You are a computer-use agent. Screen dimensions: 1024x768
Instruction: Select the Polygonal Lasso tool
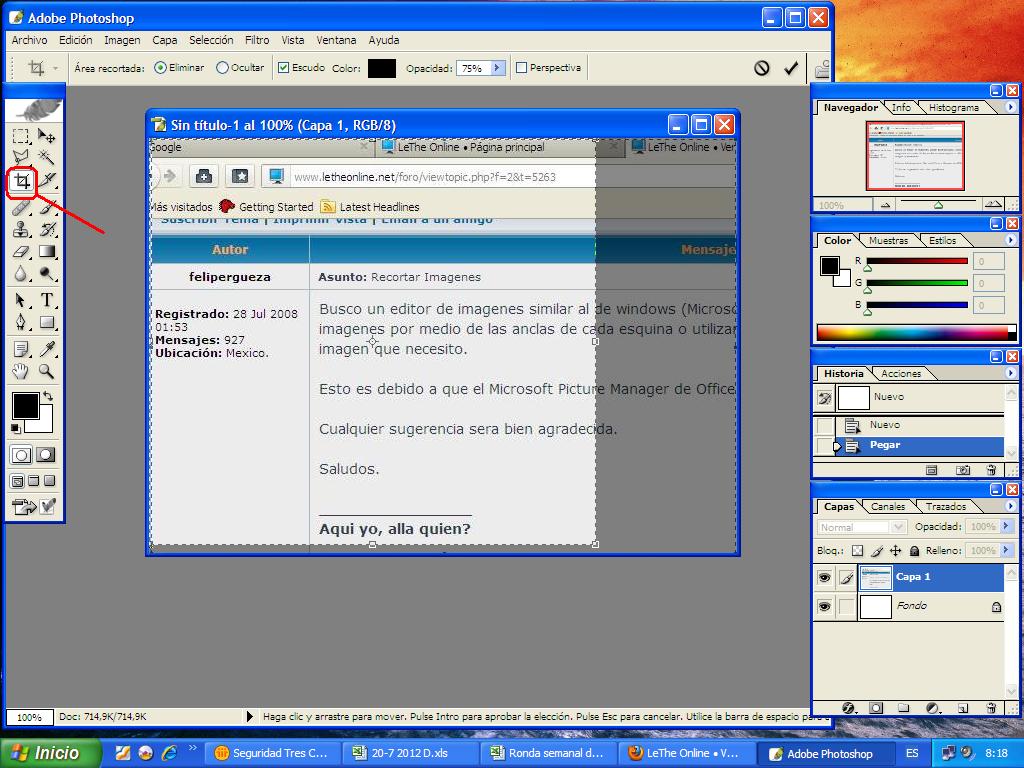[21, 157]
